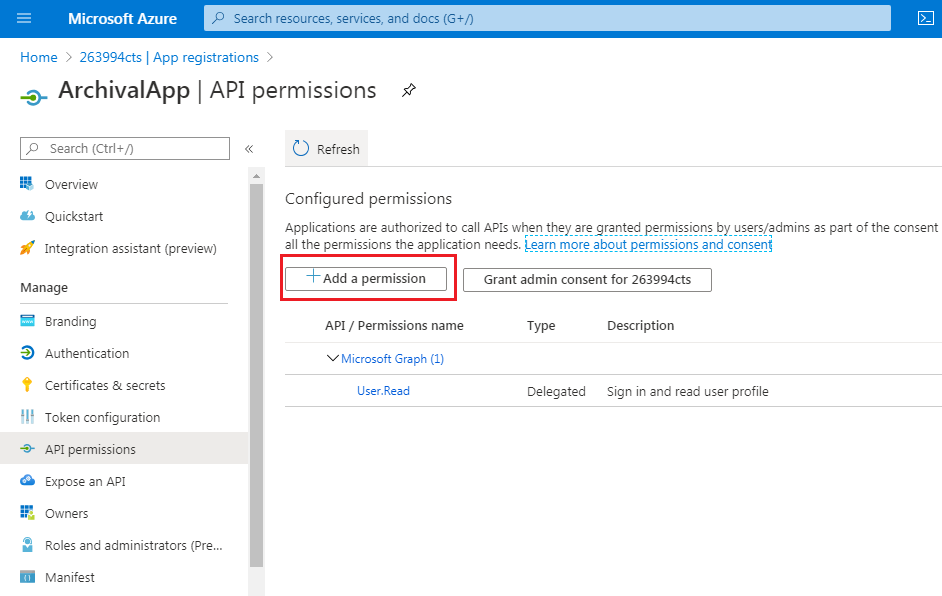Image resolution: width=942 pixels, height=596 pixels.
Task: Open the Expose an API icon
Action: (28, 481)
